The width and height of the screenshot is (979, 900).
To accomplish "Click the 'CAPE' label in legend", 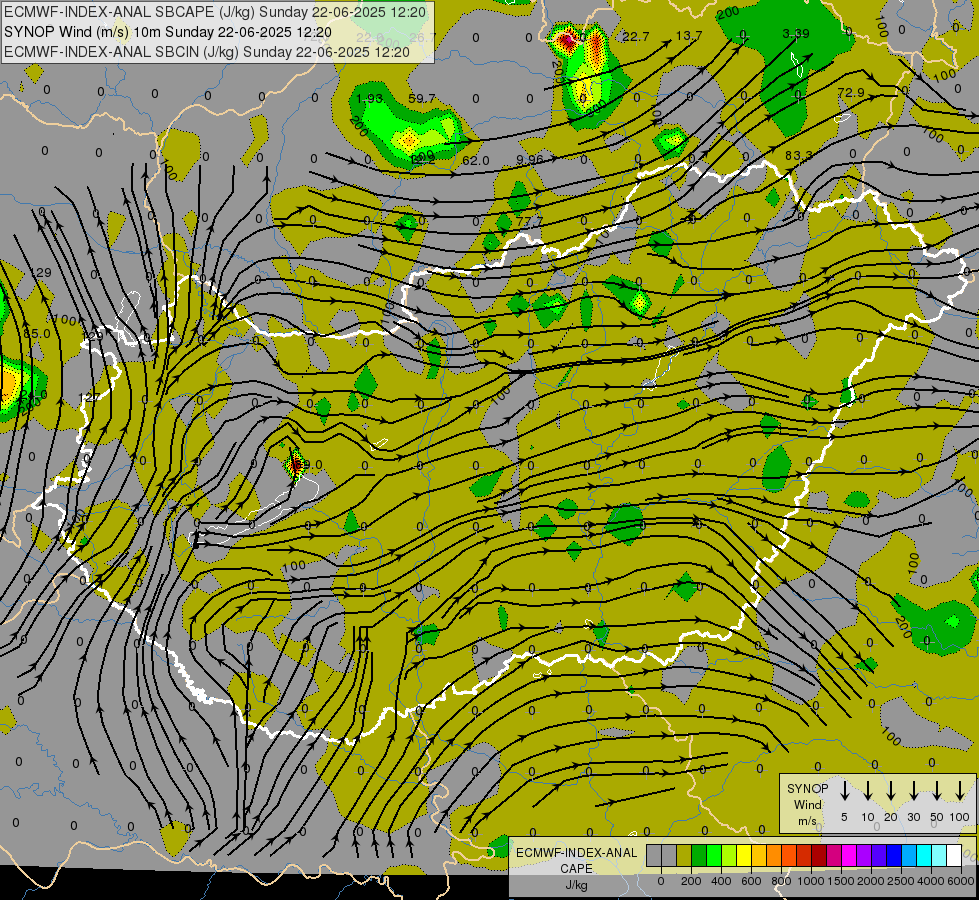I will pyautogui.click(x=576, y=869).
